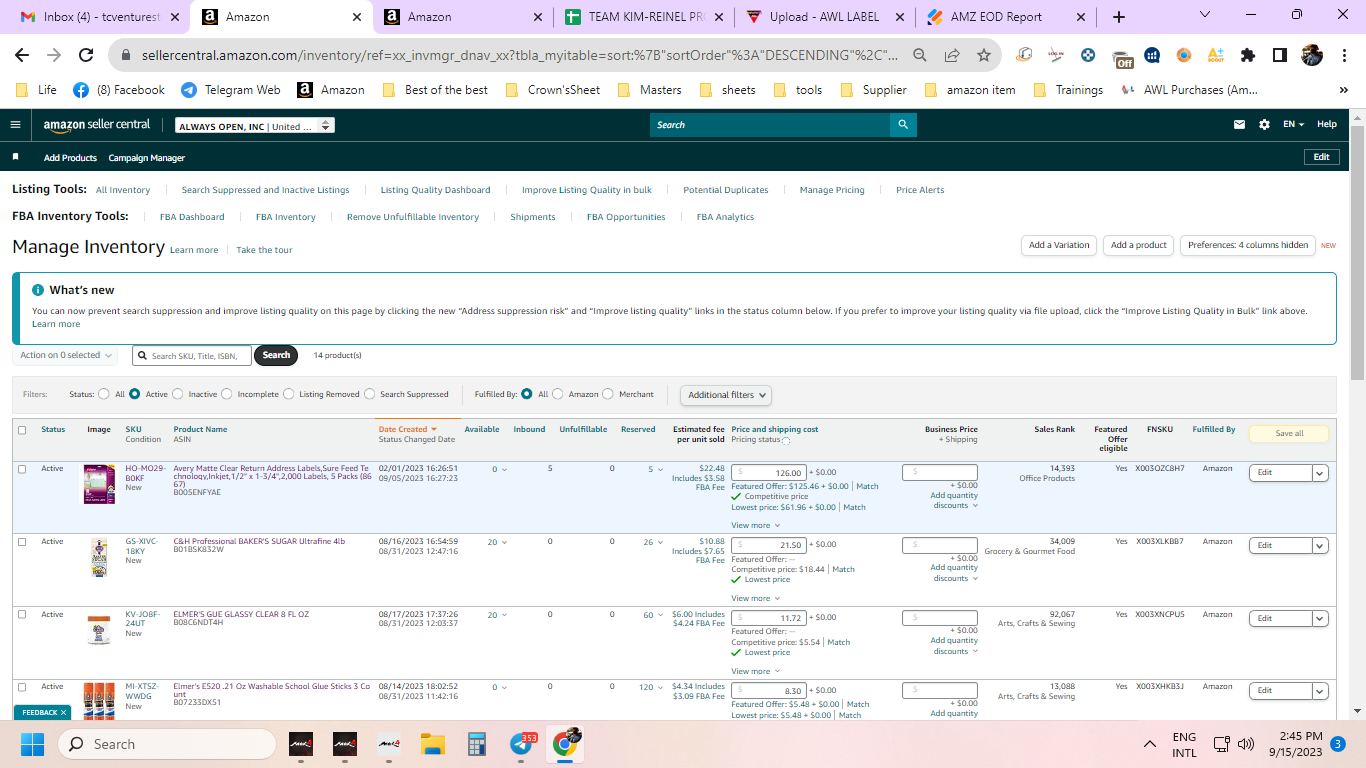Open new browser tab with plus icon
The height and width of the screenshot is (768, 1366).
click(x=1118, y=17)
